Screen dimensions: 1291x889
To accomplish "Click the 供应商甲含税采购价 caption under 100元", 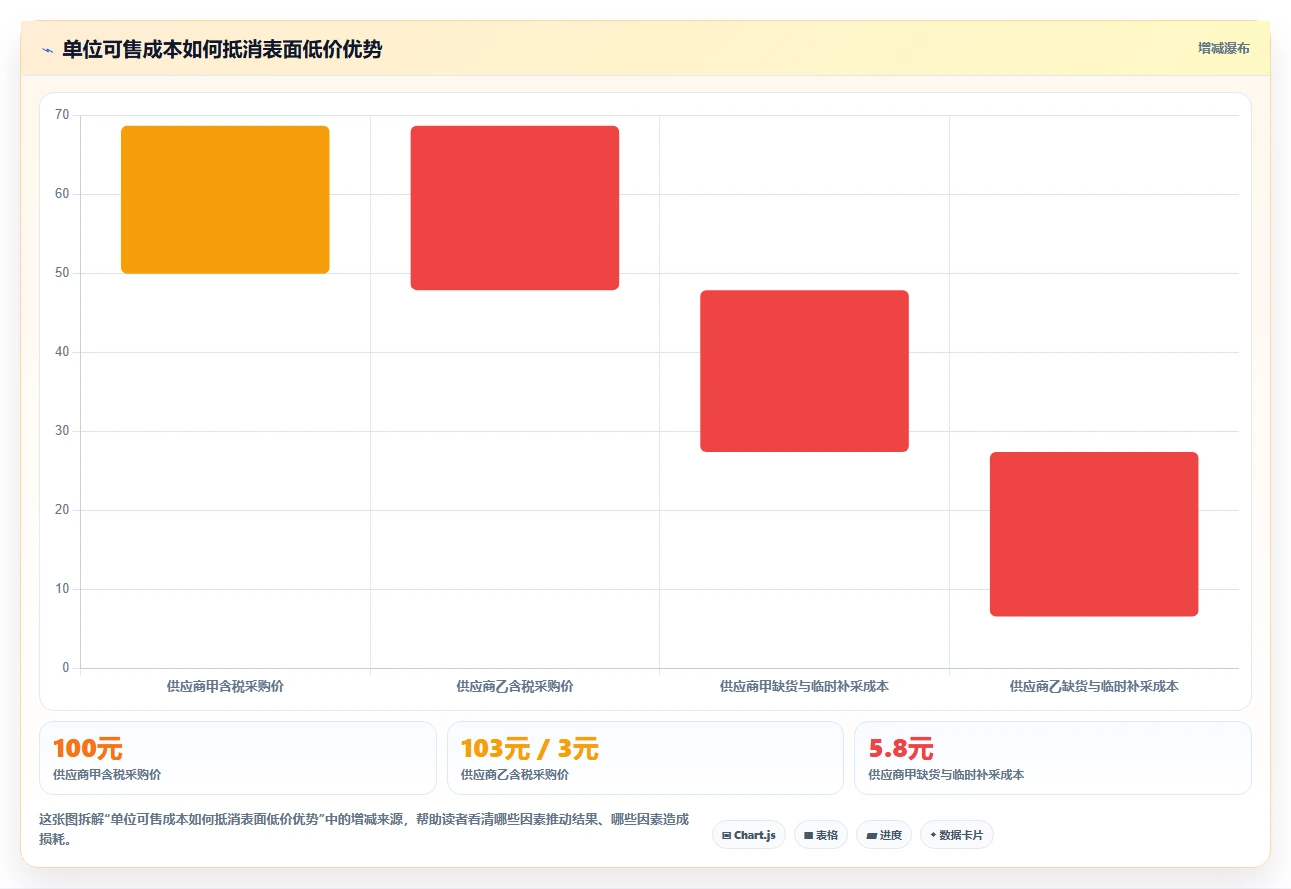I will point(107,775).
